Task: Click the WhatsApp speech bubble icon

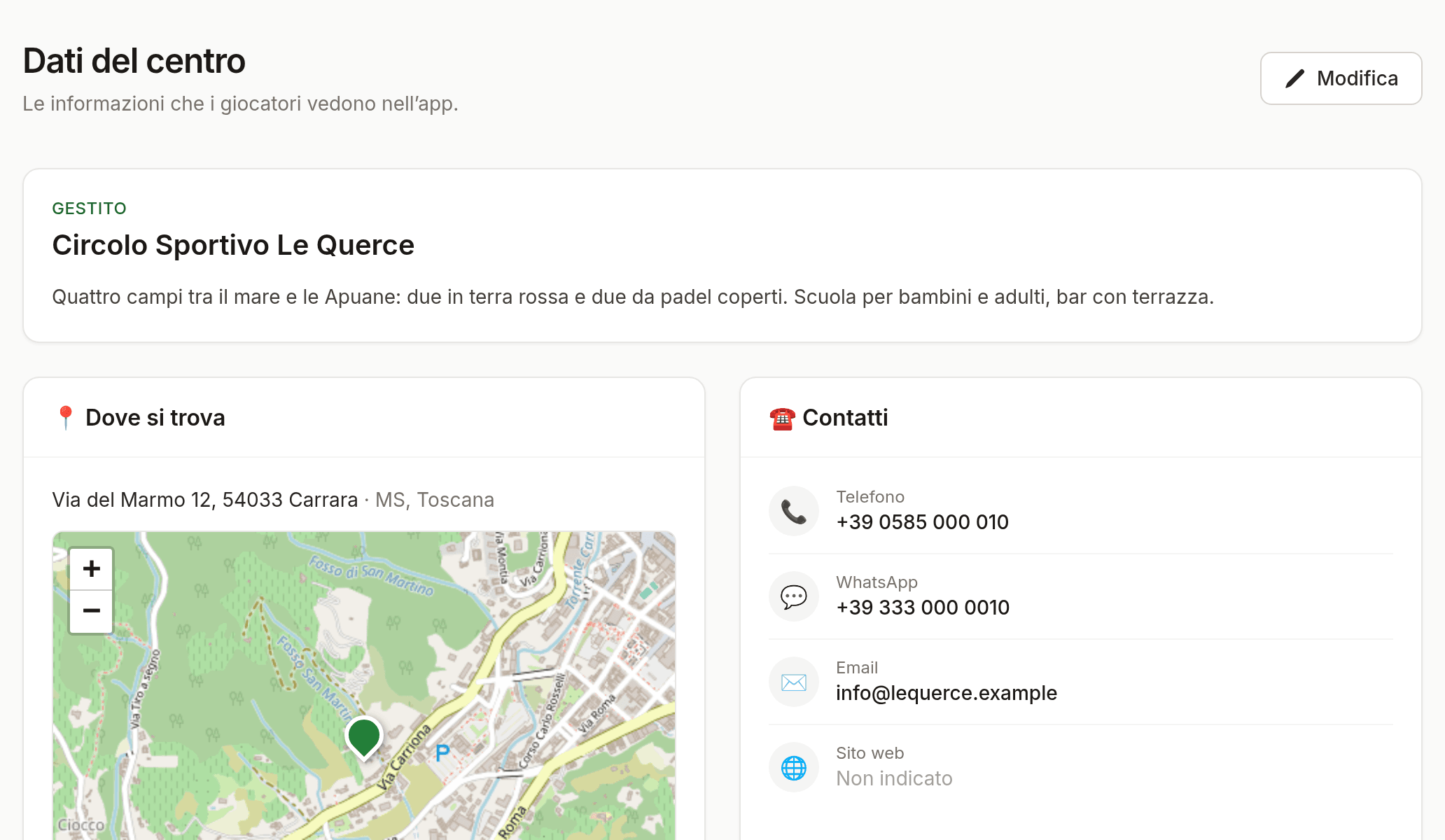Action: pos(794,596)
